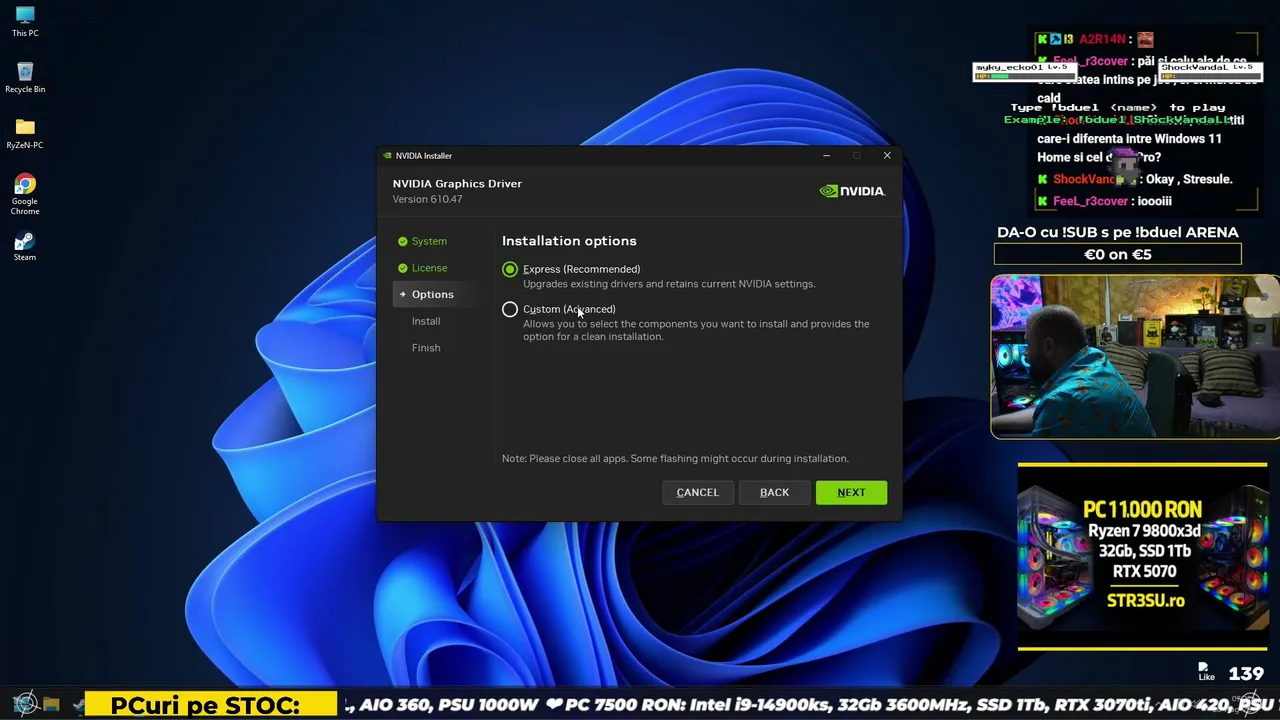Viewport: 1280px width, 720px height.
Task: Select the This PC desktop icon
Action: [x=25, y=22]
